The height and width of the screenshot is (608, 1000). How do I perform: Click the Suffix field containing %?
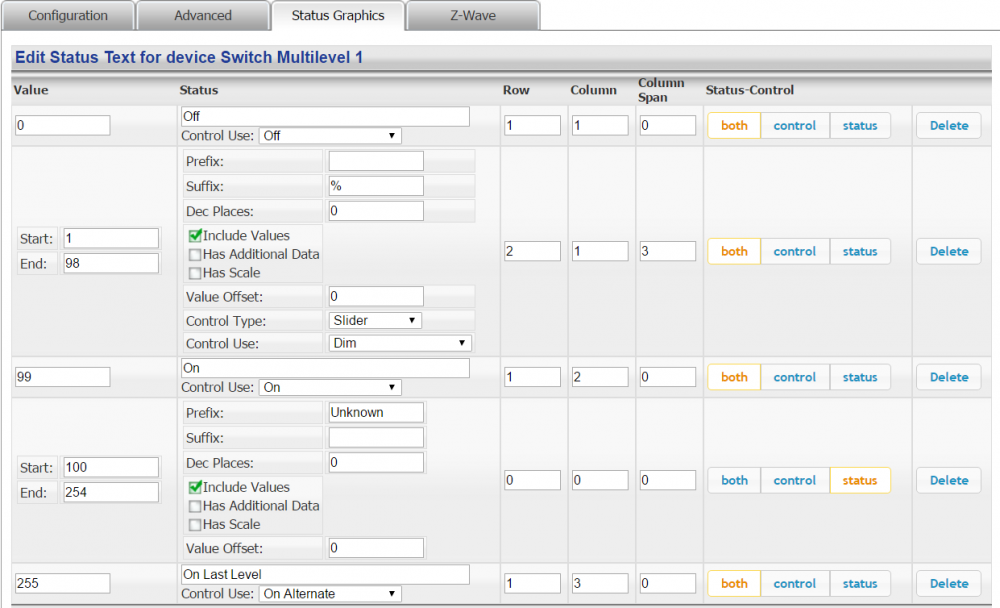point(376,186)
